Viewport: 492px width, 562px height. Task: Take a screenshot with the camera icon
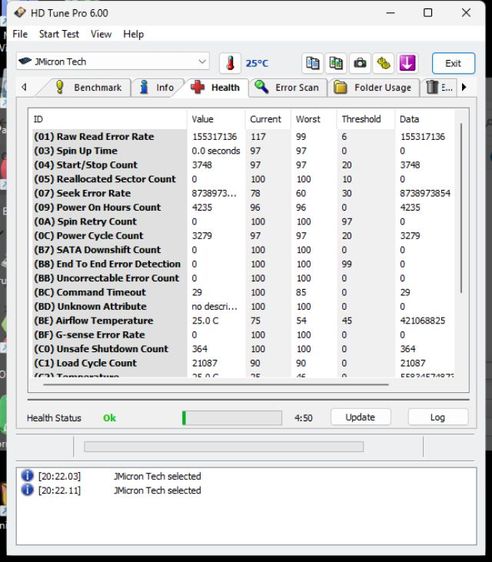[360, 63]
